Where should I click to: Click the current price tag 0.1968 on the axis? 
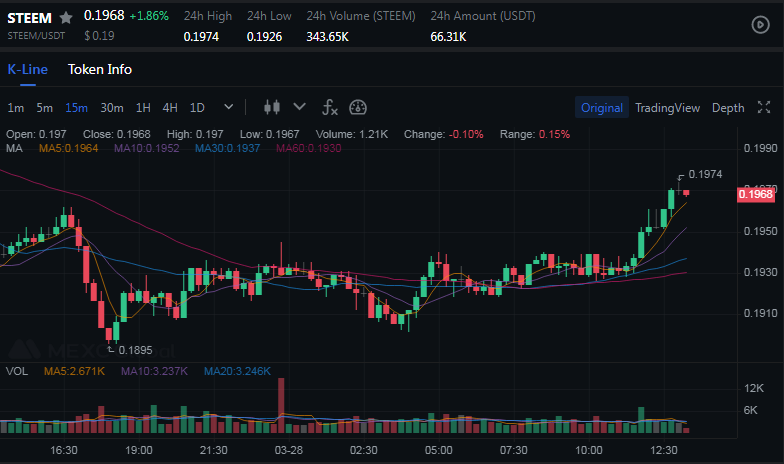pos(754,194)
